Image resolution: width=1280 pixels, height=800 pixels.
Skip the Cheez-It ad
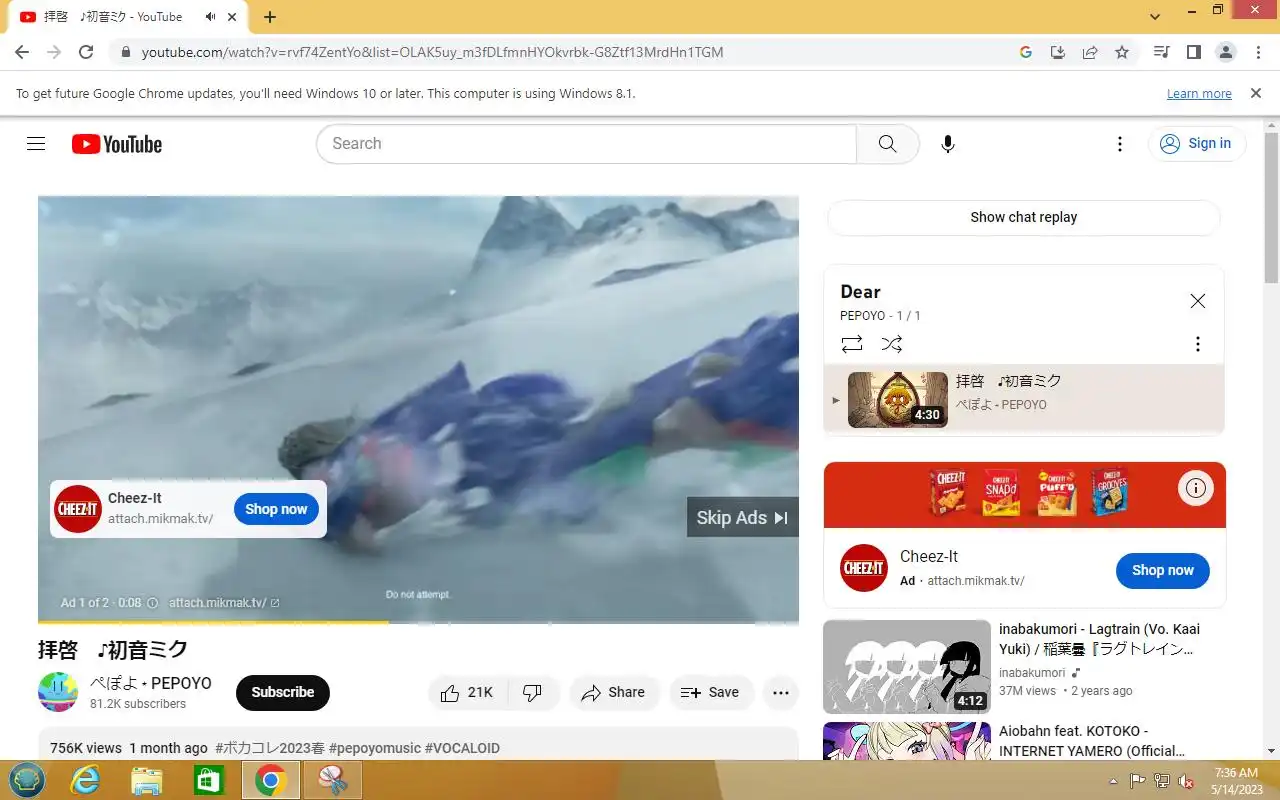(742, 517)
